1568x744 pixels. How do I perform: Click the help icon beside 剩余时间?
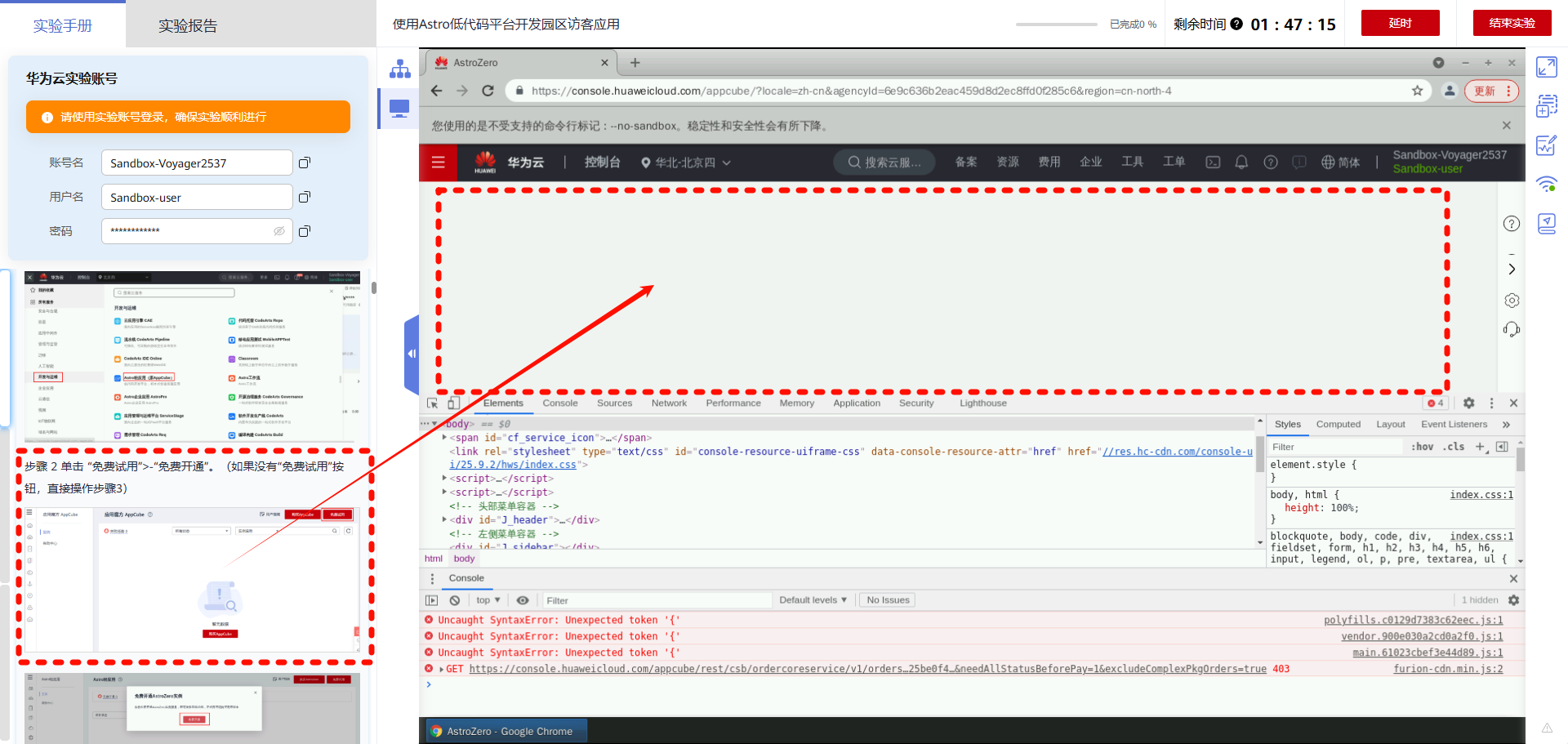click(x=1236, y=24)
